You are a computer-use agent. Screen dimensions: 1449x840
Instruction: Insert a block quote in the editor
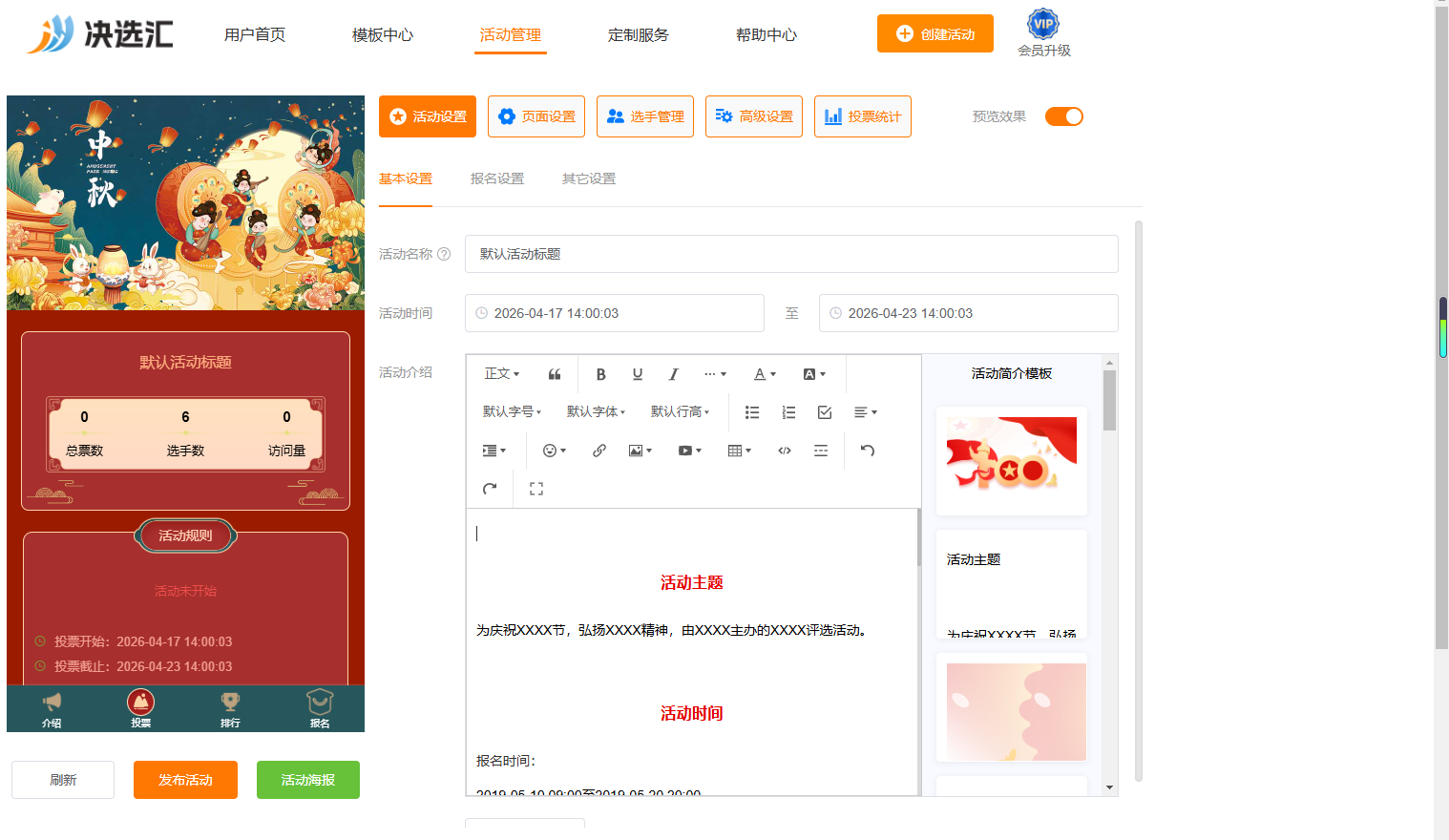555,374
